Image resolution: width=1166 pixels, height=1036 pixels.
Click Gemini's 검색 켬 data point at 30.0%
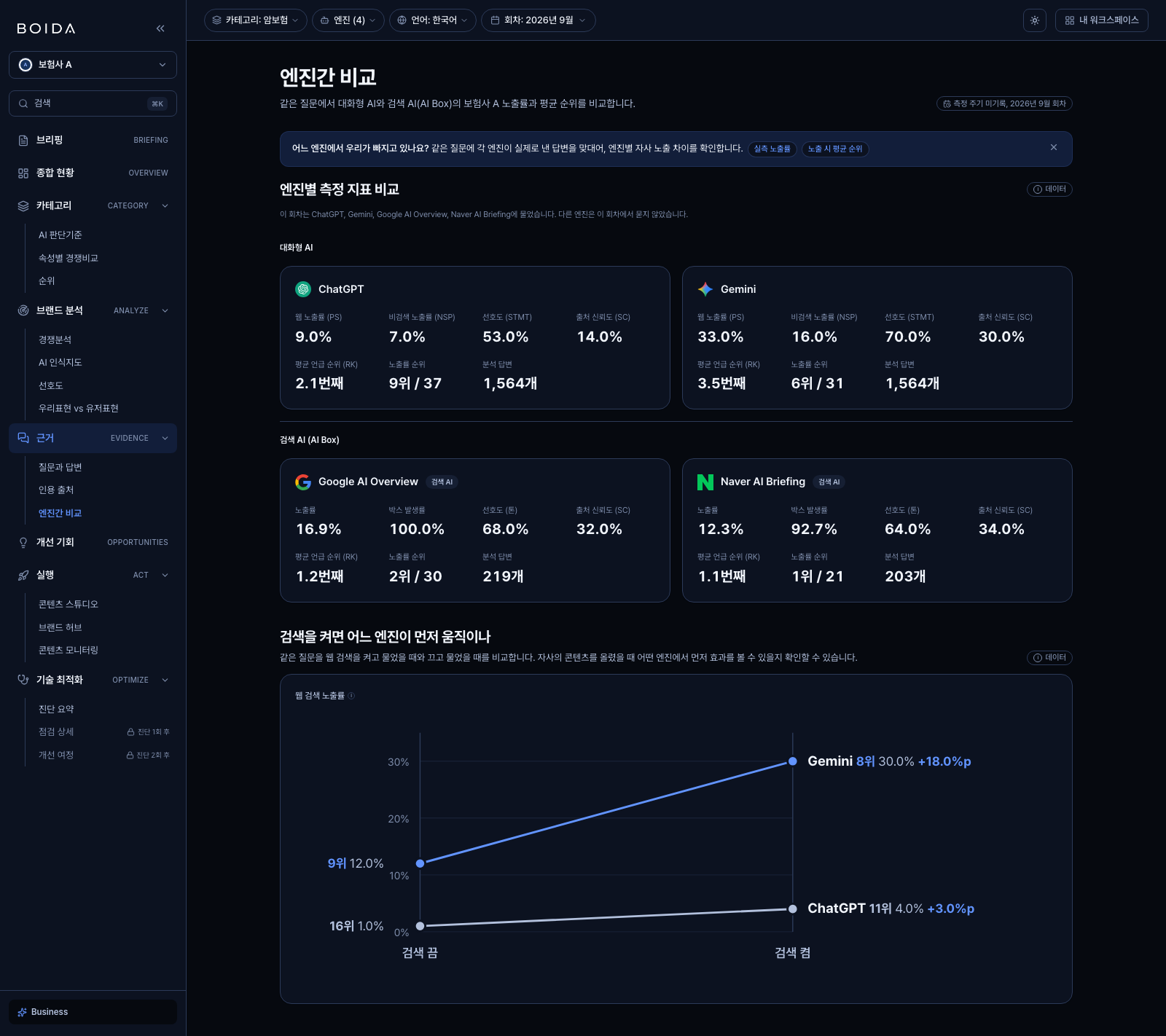point(793,761)
